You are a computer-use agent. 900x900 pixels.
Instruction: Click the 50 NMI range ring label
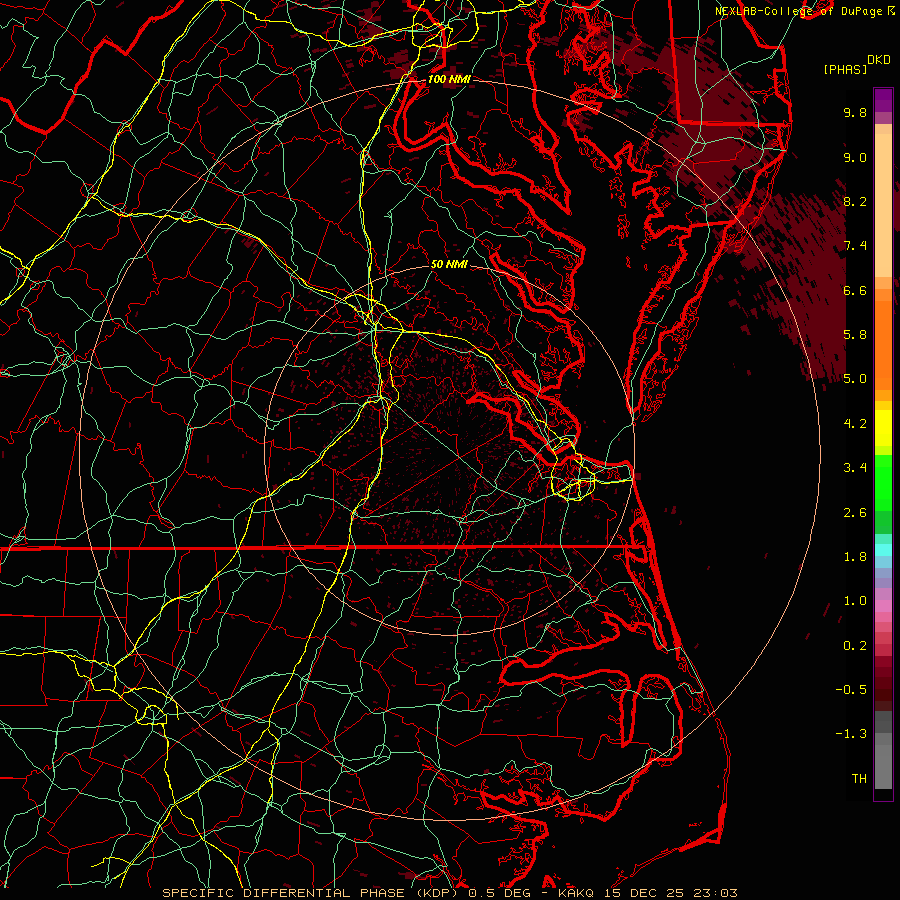[x=449, y=265]
